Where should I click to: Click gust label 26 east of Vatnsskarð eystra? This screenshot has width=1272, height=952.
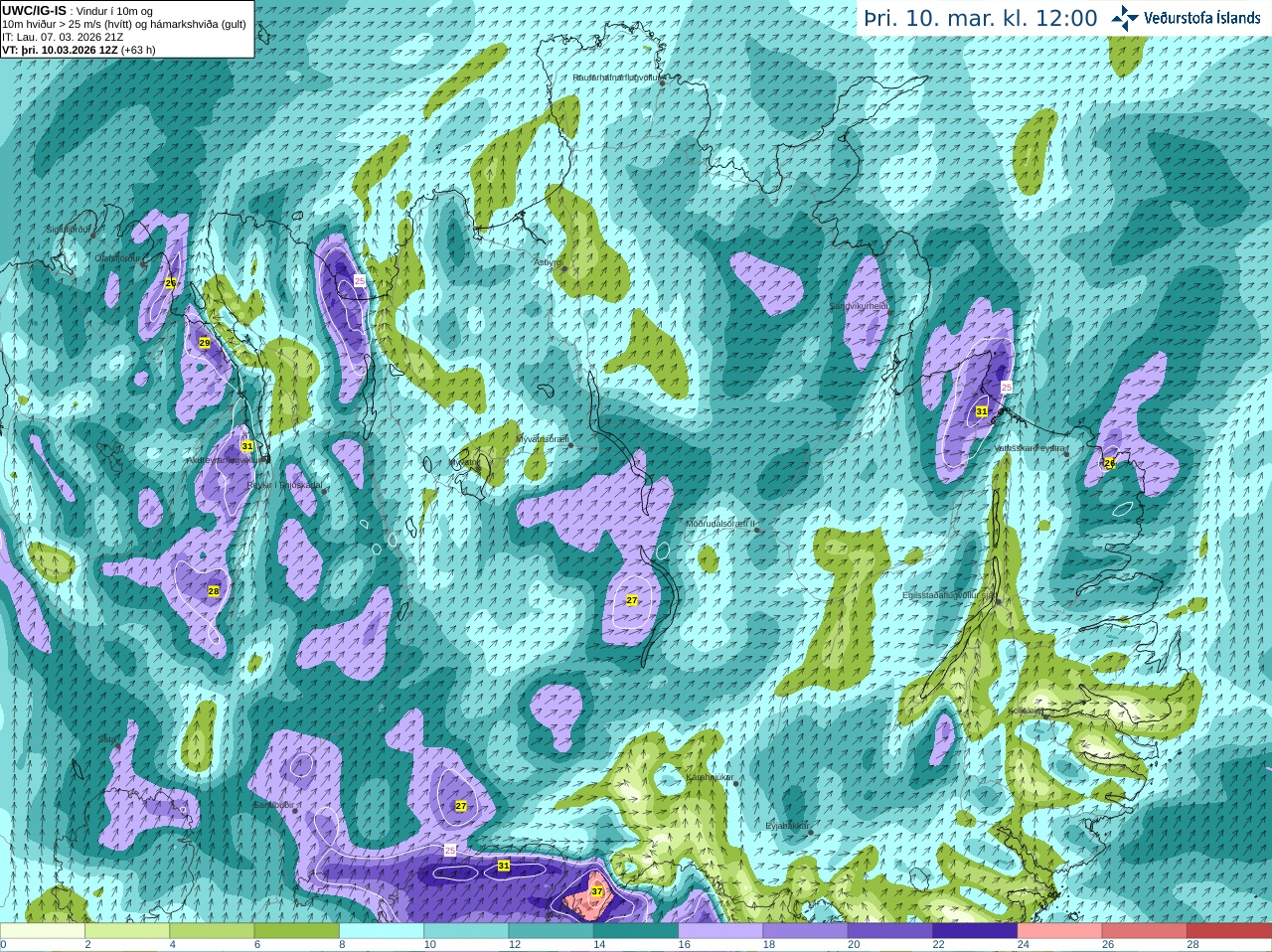[x=1110, y=463]
